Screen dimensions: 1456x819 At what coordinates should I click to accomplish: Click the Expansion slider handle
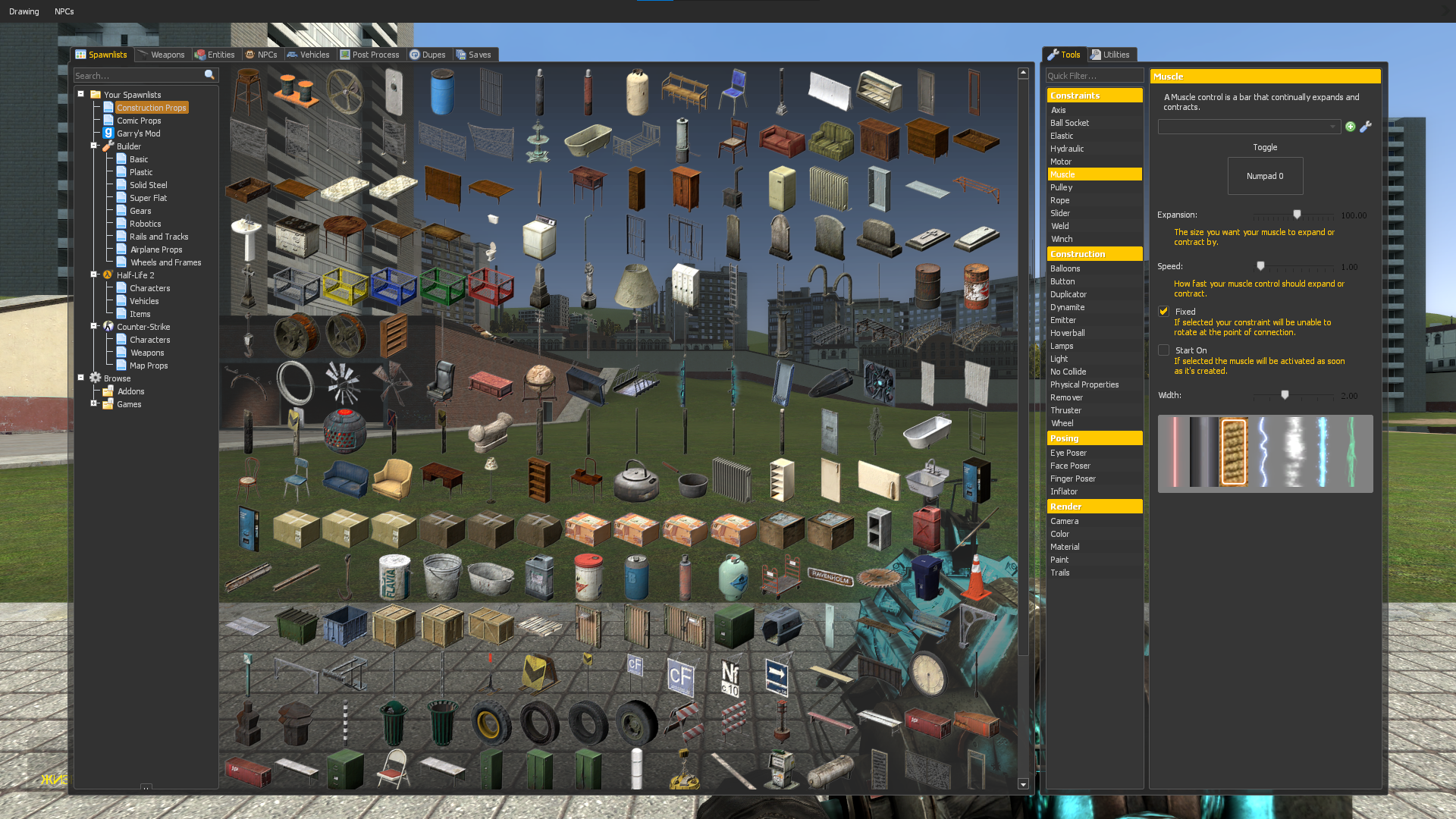pos(1297,215)
